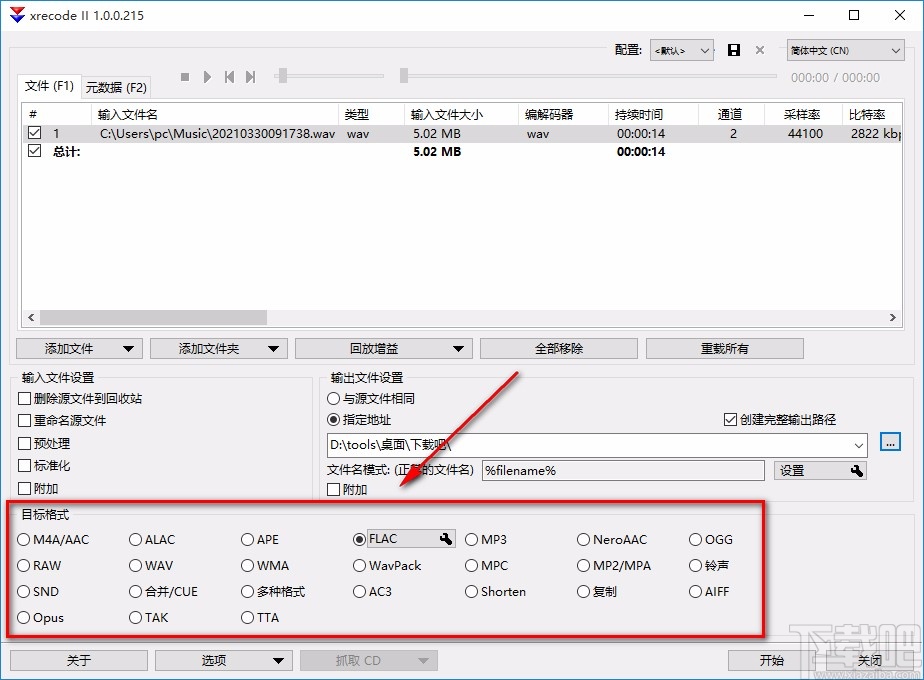This screenshot has height=680, width=924.
Task: Play the loaded wav file
Action: pyautogui.click(x=207, y=76)
